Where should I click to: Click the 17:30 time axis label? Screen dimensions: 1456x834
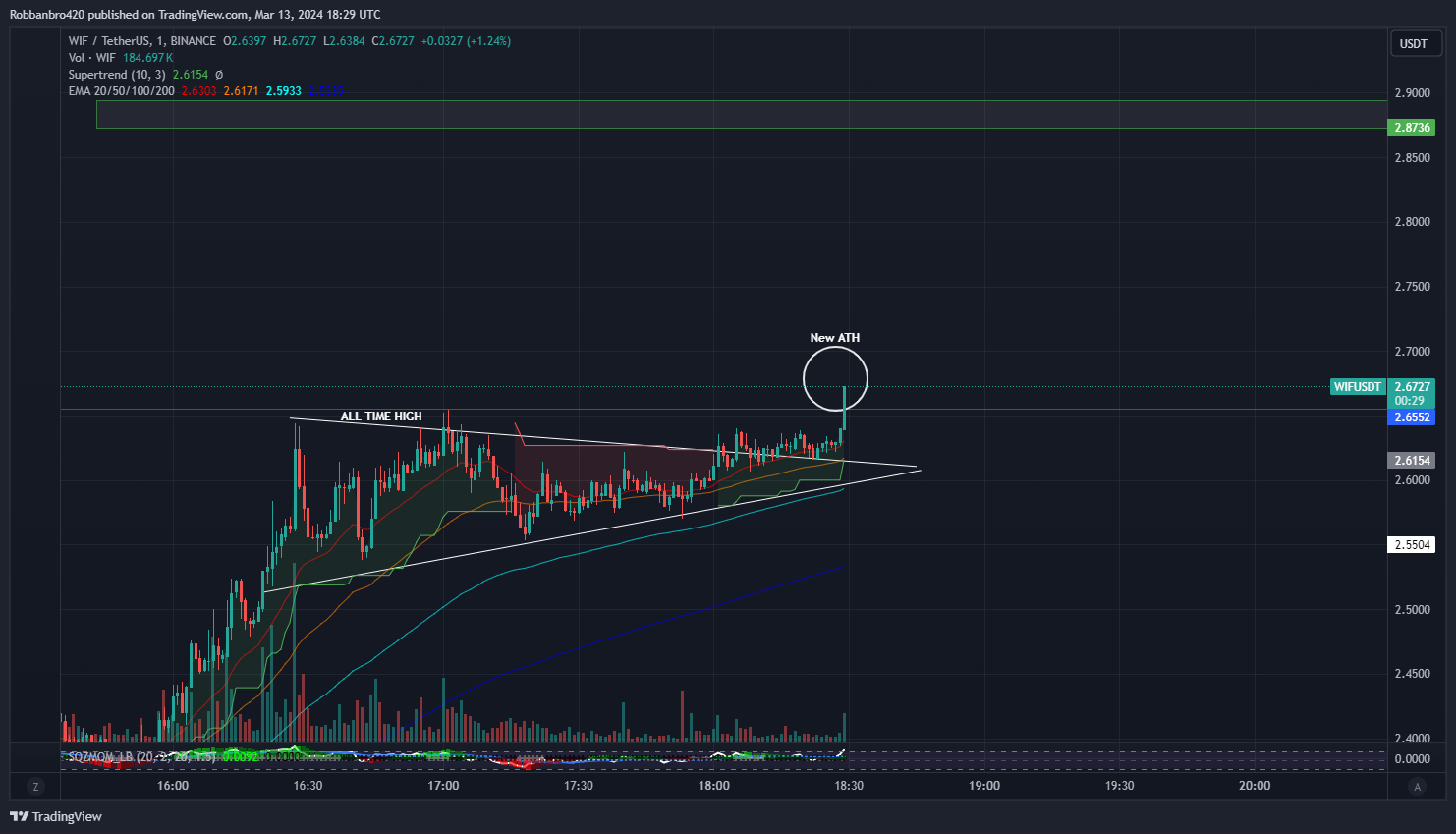coord(579,786)
